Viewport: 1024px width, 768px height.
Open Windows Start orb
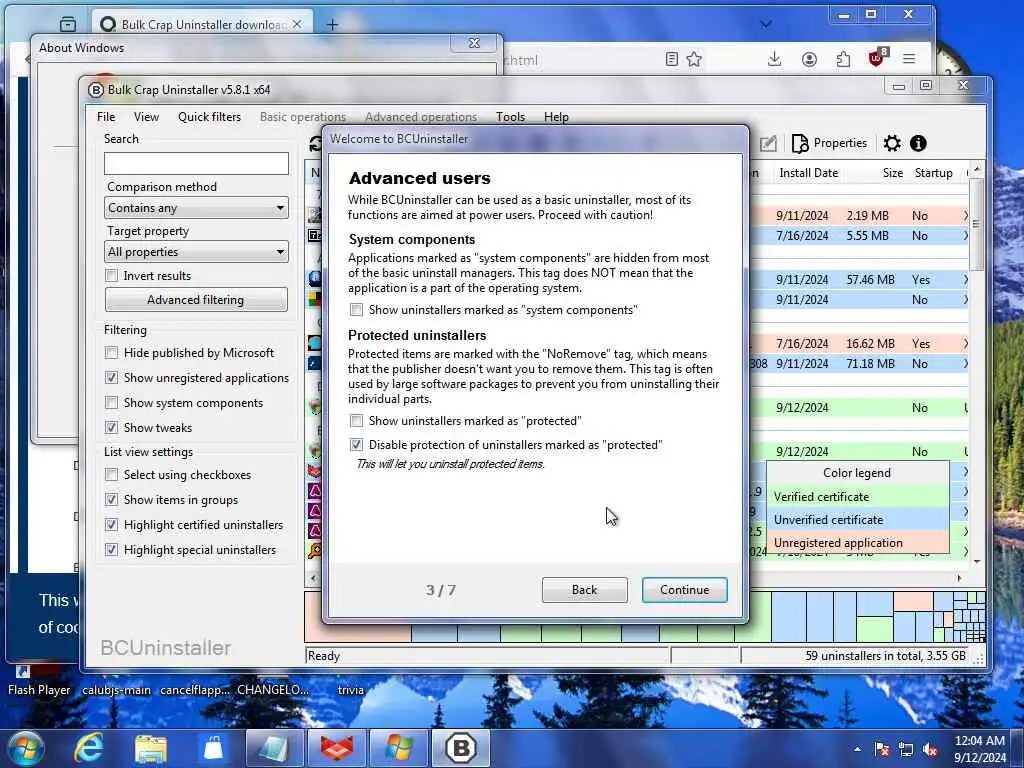pyautogui.click(x=25, y=748)
